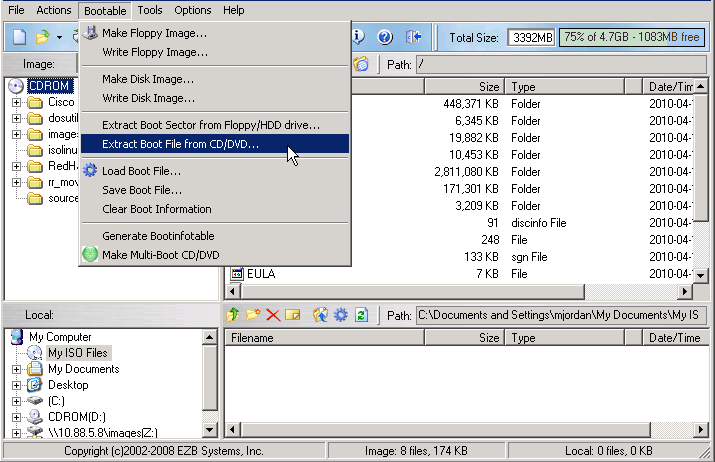Click the Open image folder icon
Image resolution: width=715 pixels, height=462 pixels.
(x=42, y=37)
